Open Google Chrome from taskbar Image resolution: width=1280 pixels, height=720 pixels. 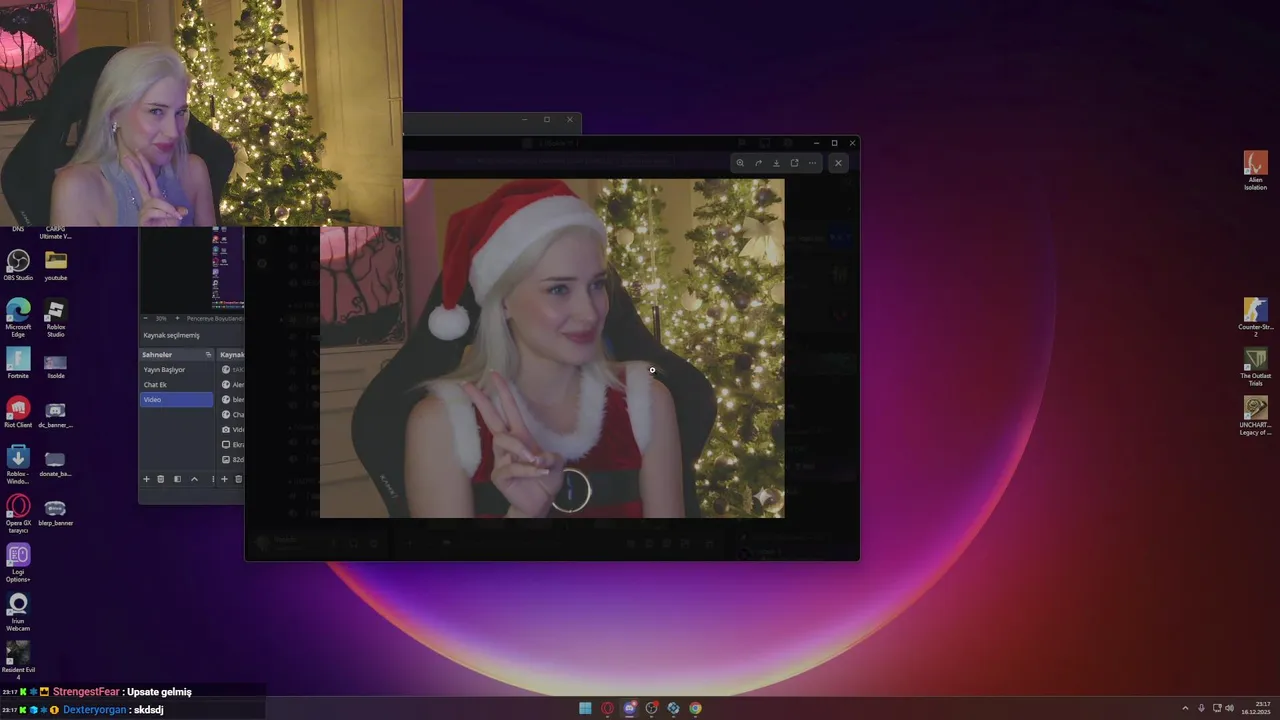pyautogui.click(x=695, y=708)
